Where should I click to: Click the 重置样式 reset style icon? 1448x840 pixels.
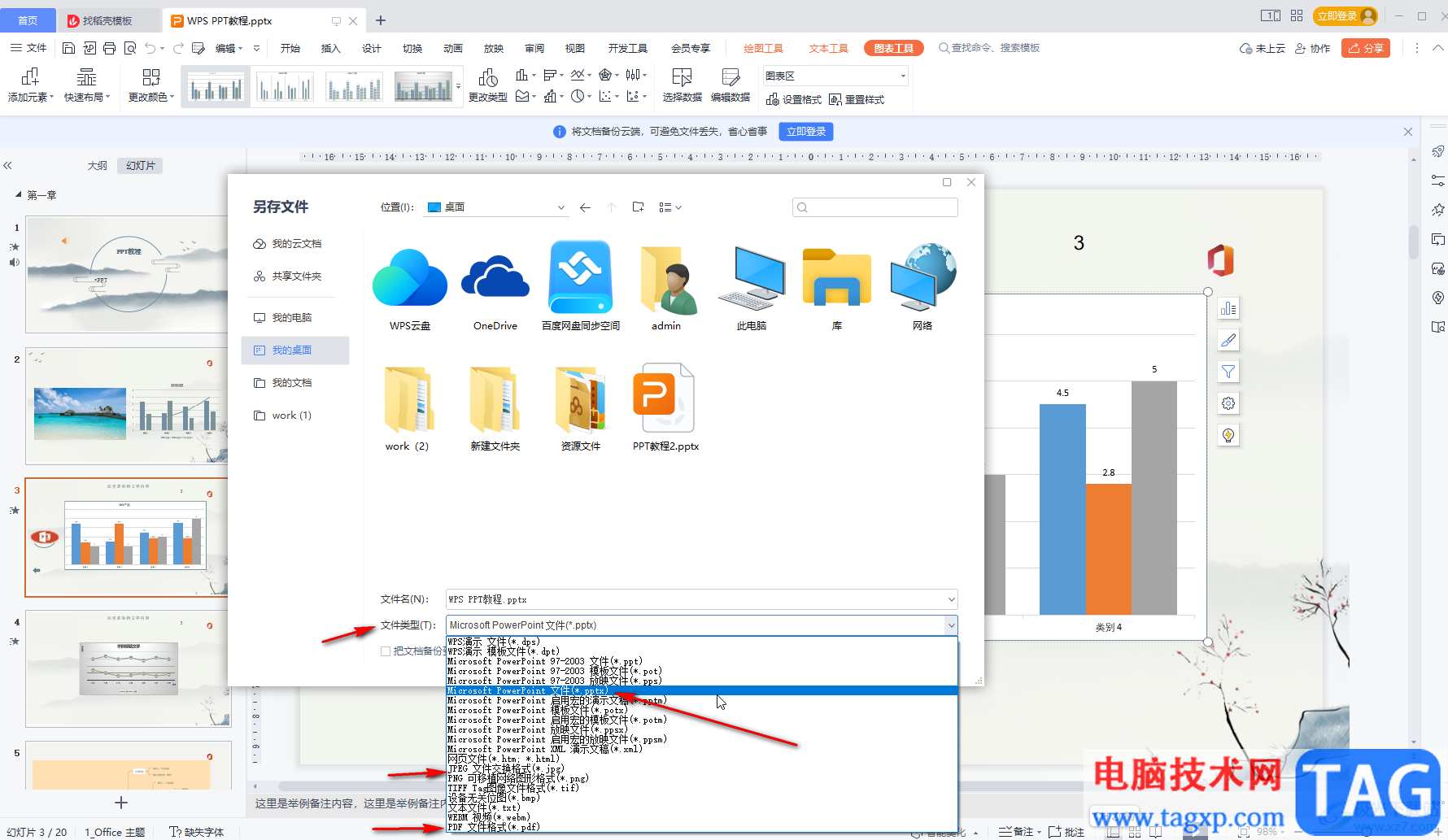tap(835, 99)
